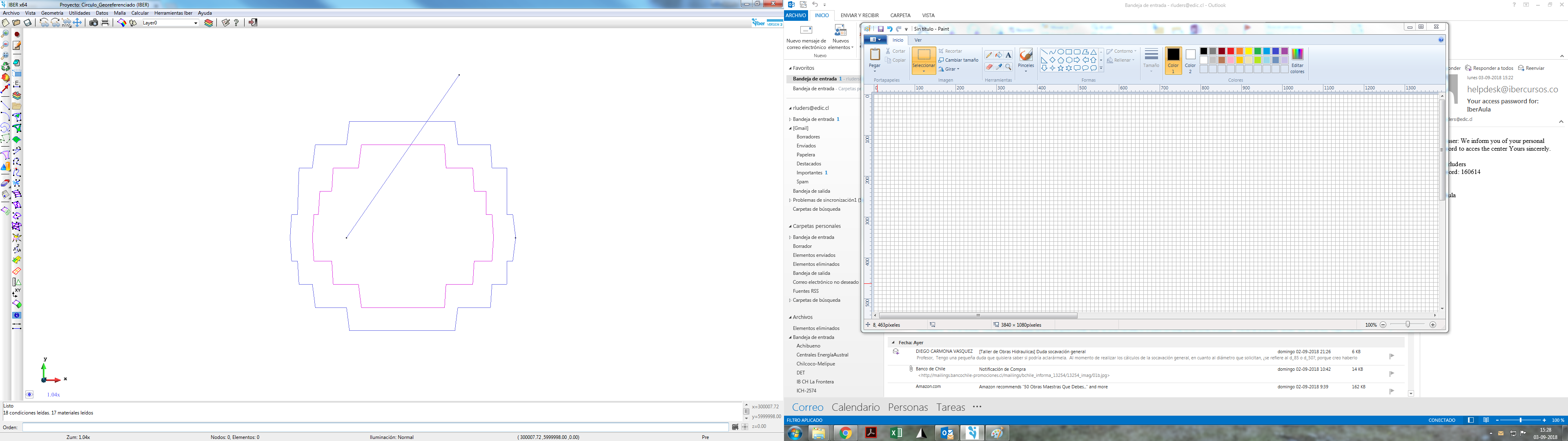Open ARCHIVO tab in Outlook
1568x441 pixels.
(x=795, y=15)
